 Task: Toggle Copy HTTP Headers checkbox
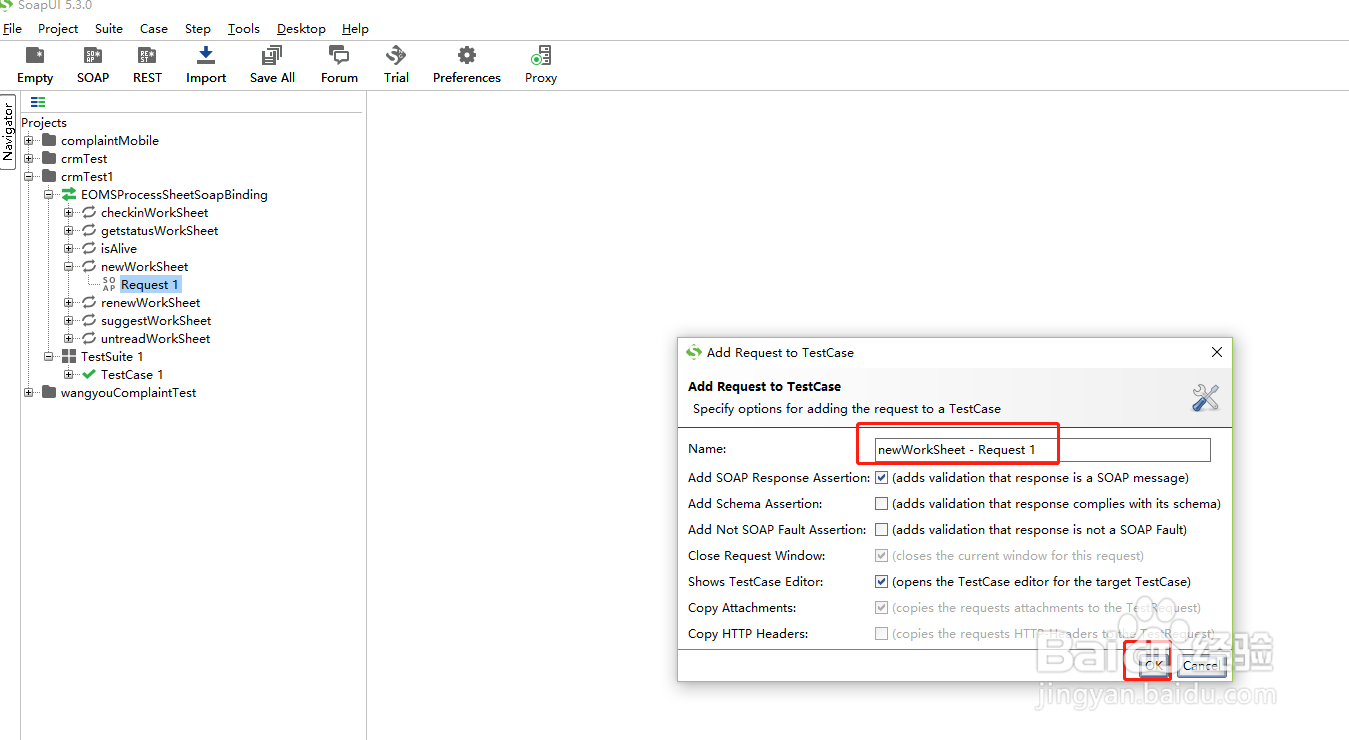point(881,634)
